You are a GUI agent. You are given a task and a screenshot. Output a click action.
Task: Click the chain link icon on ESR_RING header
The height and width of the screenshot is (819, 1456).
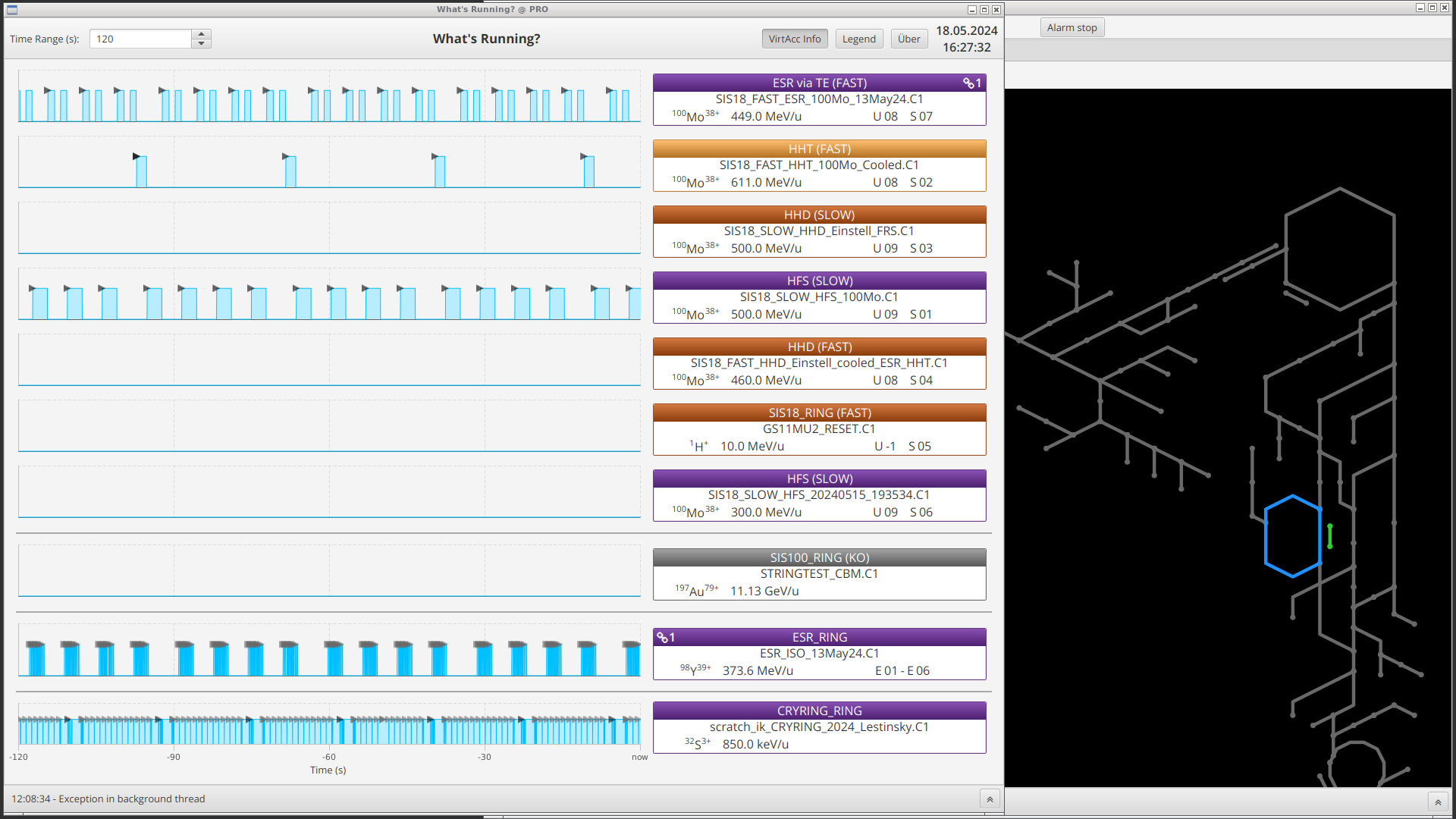[662, 637]
